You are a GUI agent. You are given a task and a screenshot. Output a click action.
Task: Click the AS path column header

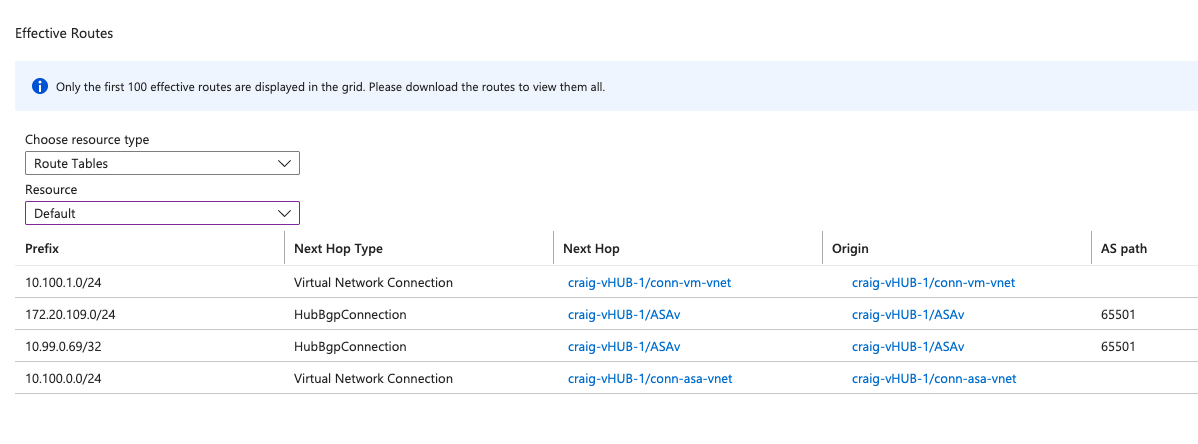pos(1123,249)
